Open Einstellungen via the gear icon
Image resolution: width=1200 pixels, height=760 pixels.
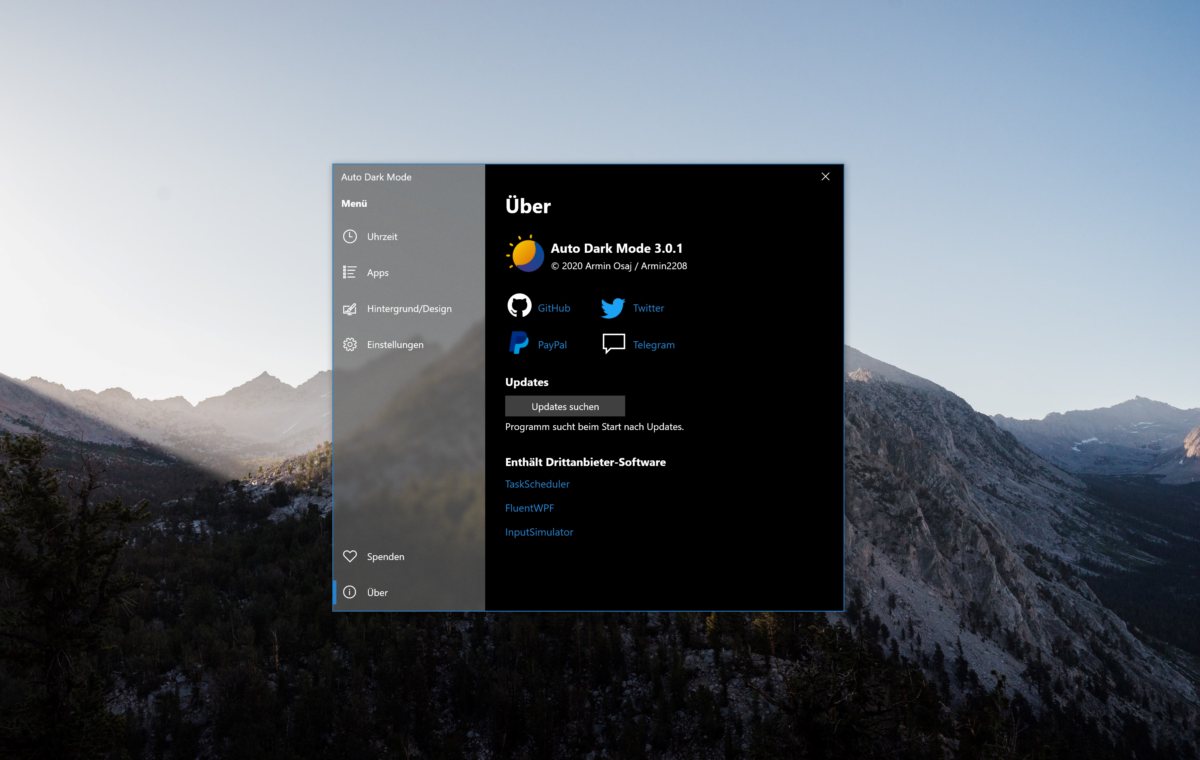(350, 344)
